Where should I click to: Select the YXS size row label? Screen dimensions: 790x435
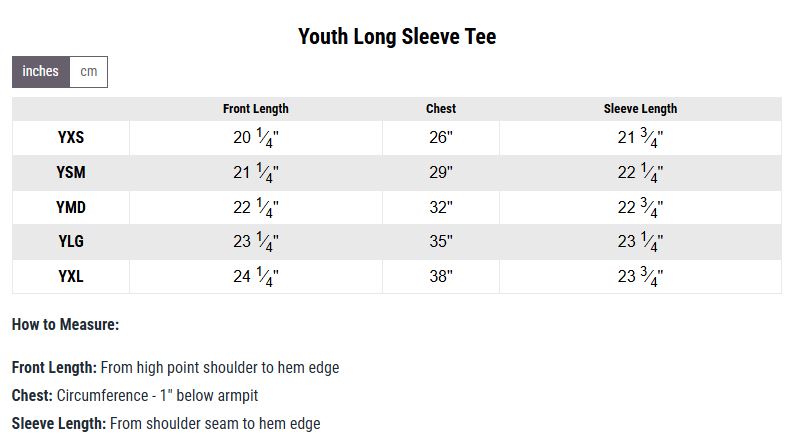71,138
